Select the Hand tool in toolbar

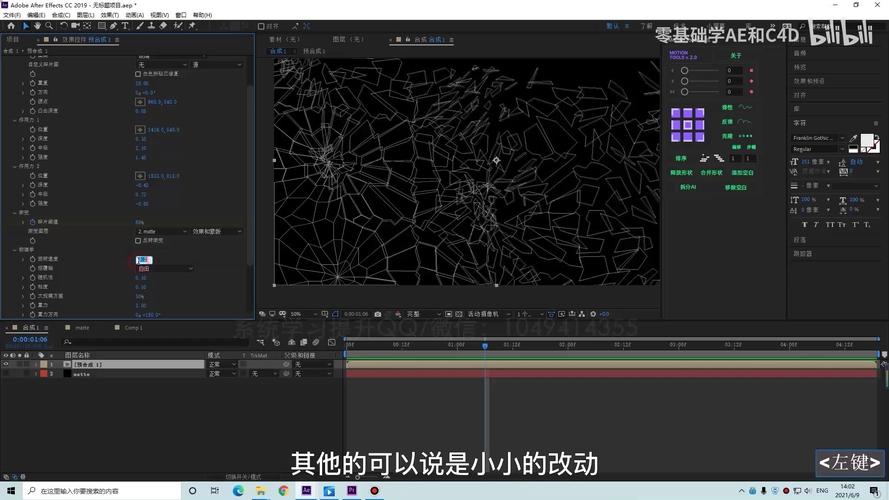(x=37, y=26)
